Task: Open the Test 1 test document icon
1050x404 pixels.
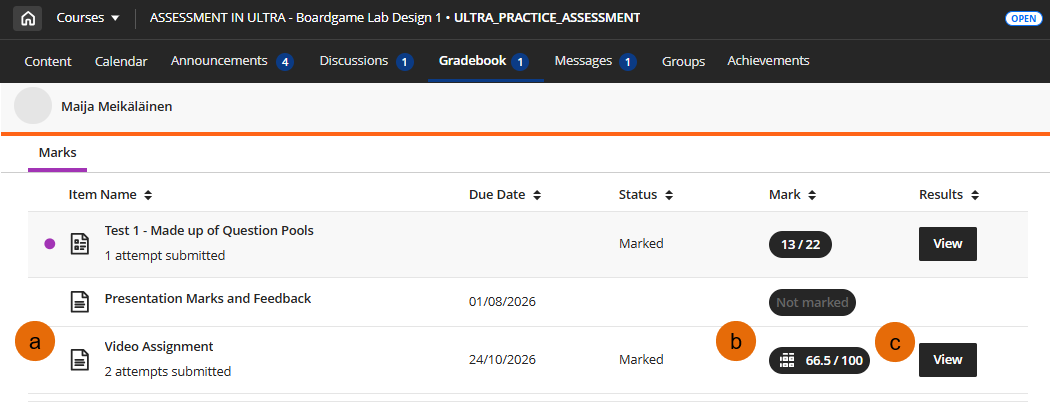Action: [x=80, y=244]
